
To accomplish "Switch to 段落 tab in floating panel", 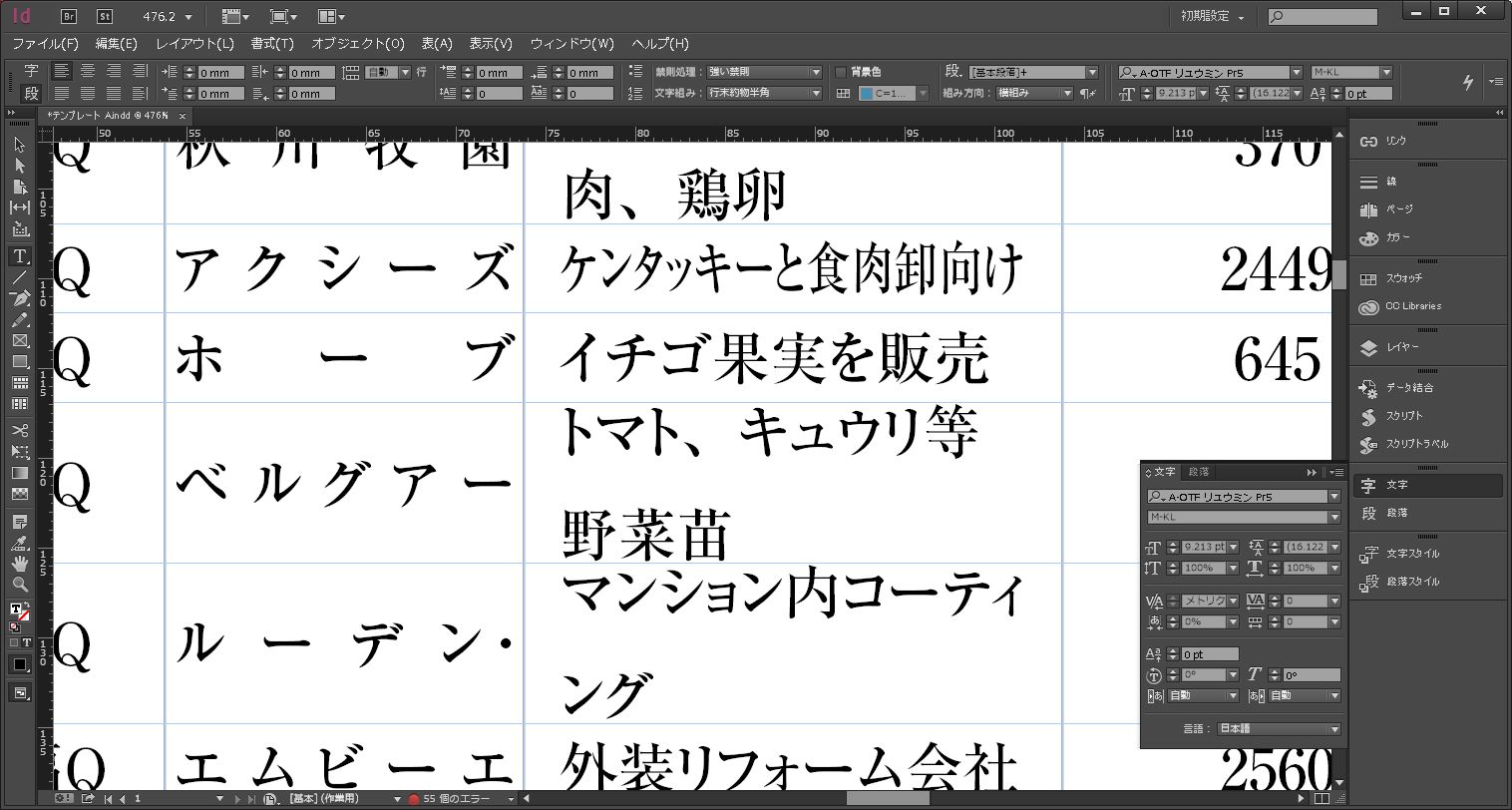I will pyautogui.click(x=1198, y=472).
